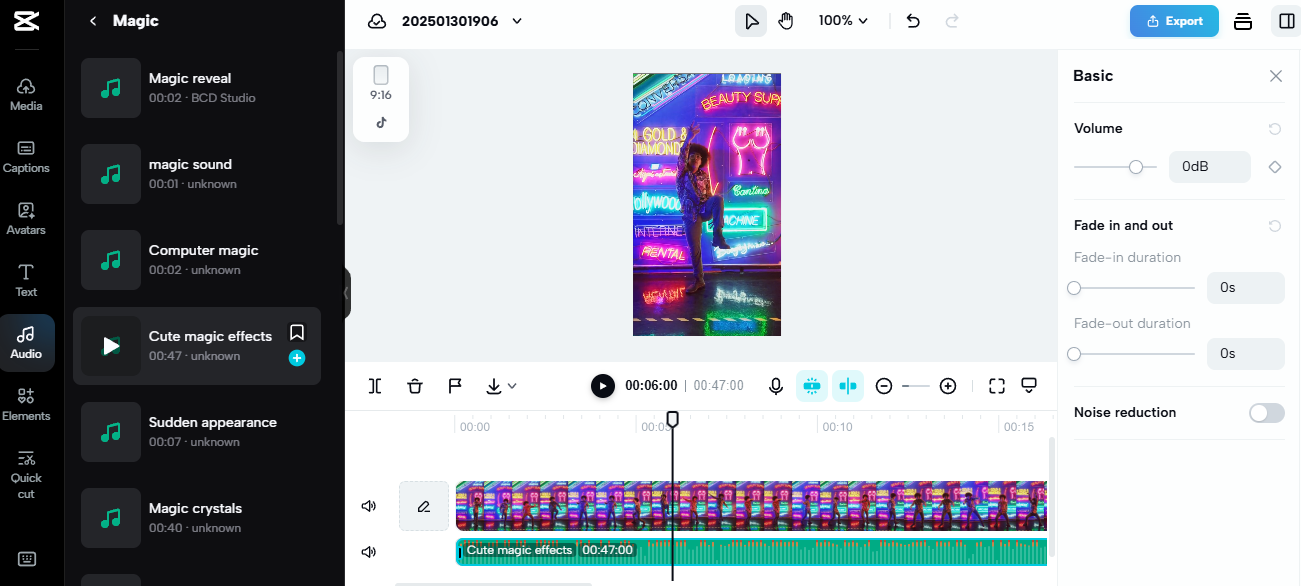Click the timeline playhead marker
Image resolution: width=1301 pixels, height=586 pixels.
[x=673, y=419]
